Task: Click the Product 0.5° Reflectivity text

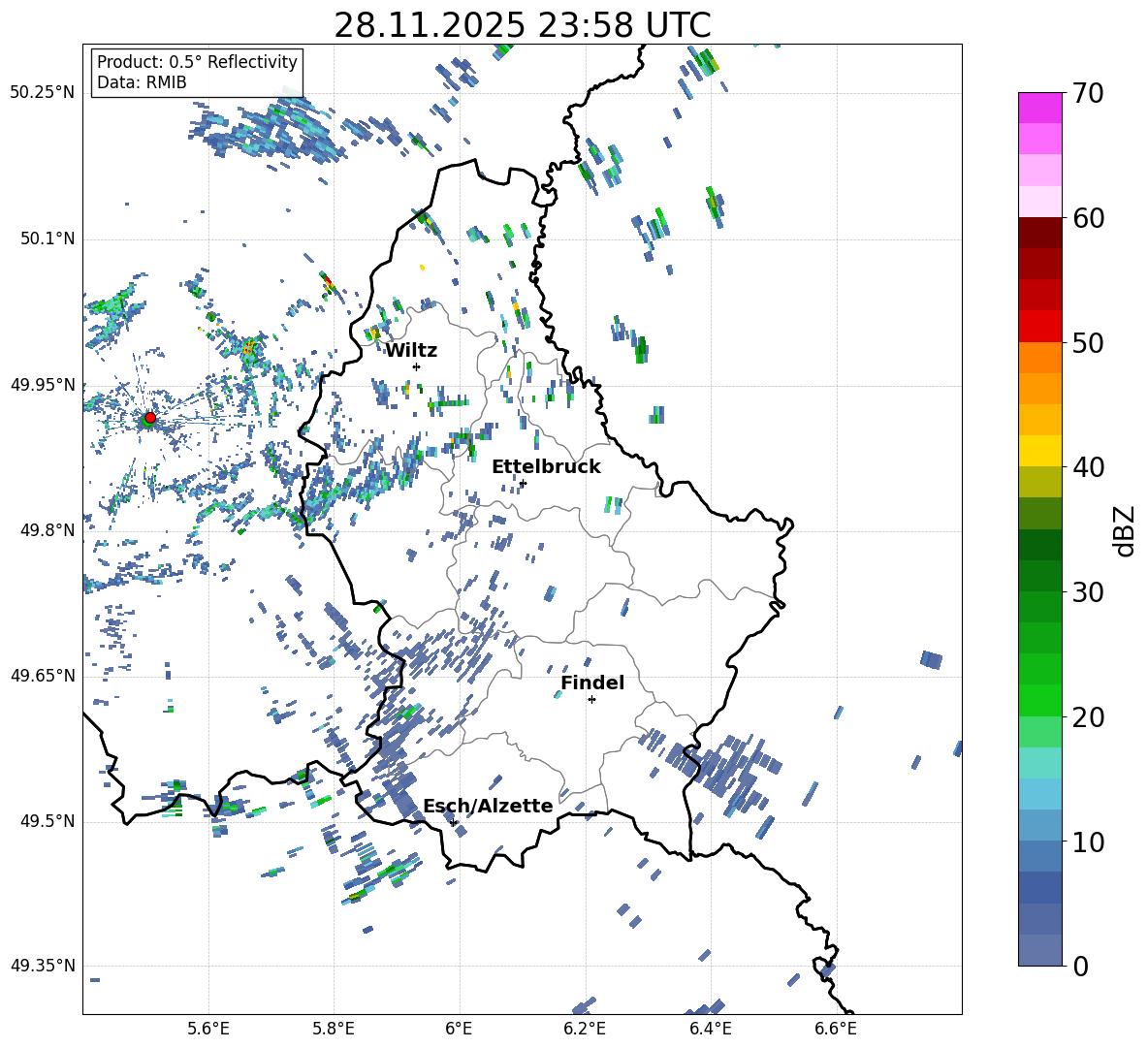Action: point(197,62)
